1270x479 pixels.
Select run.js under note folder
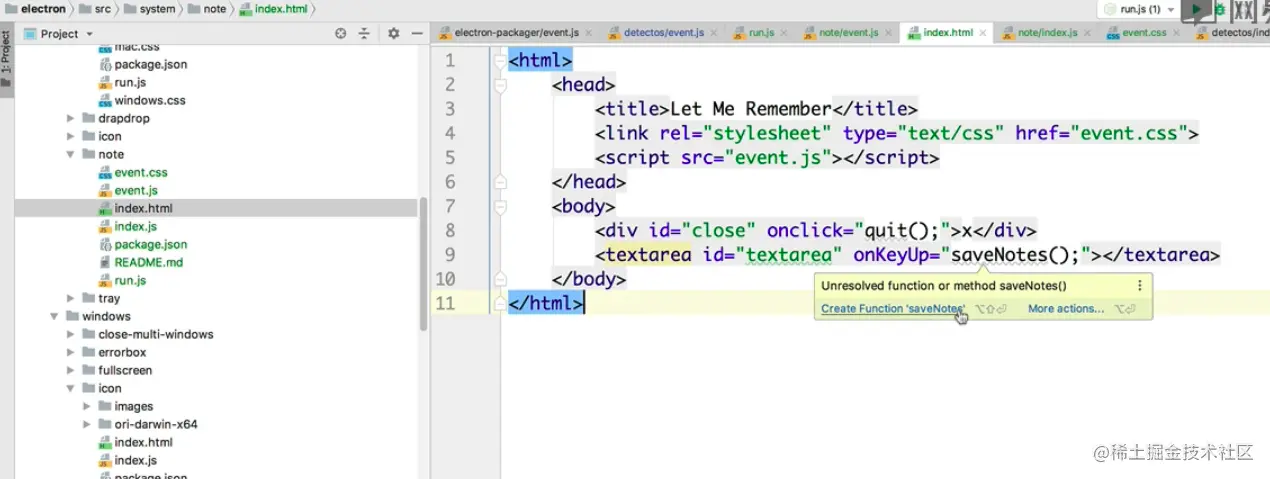click(130, 280)
